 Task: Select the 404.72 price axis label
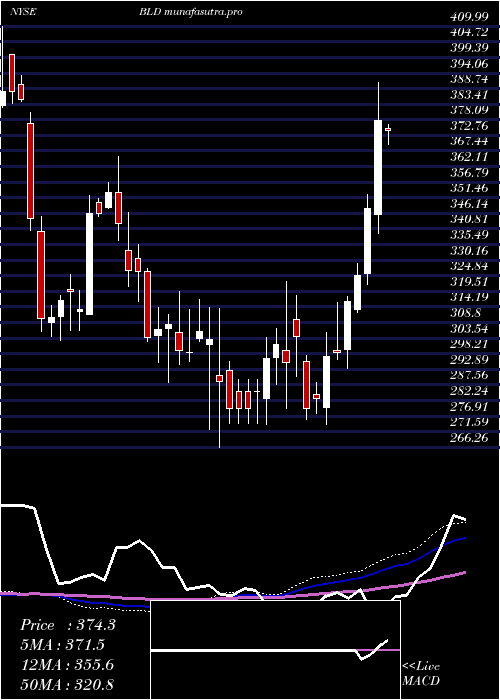(x=468, y=32)
